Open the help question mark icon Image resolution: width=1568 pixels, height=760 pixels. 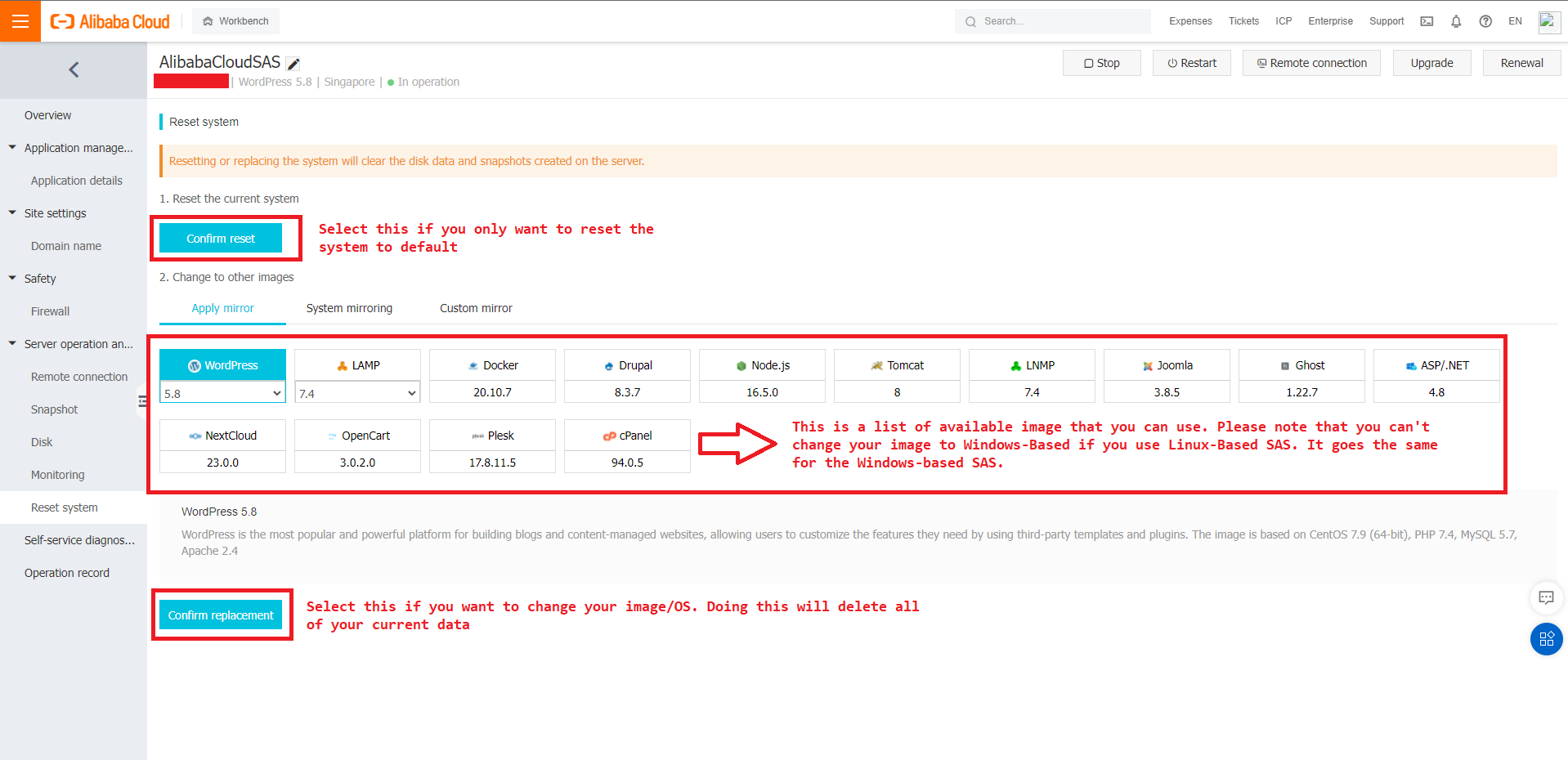pos(1485,21)
